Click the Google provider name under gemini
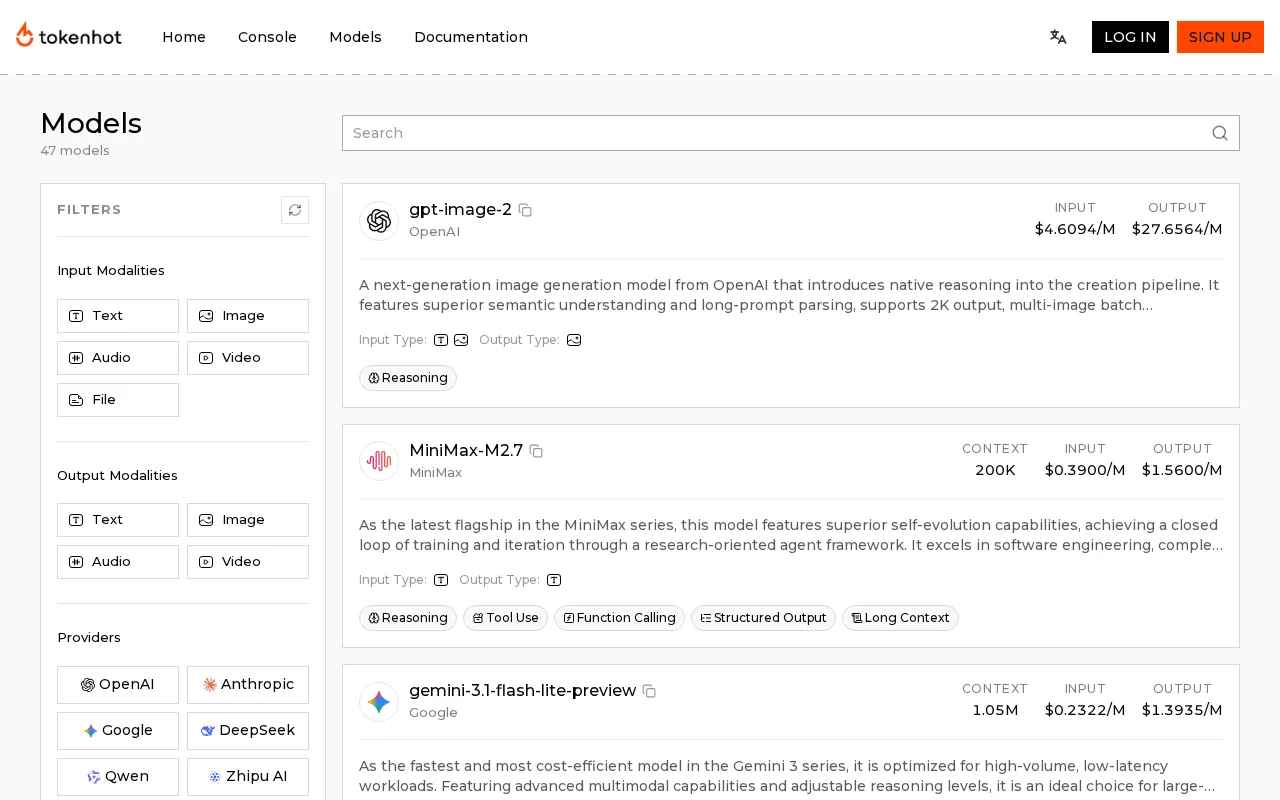Viewport: 1280px width, 800px height. [433, 713]
